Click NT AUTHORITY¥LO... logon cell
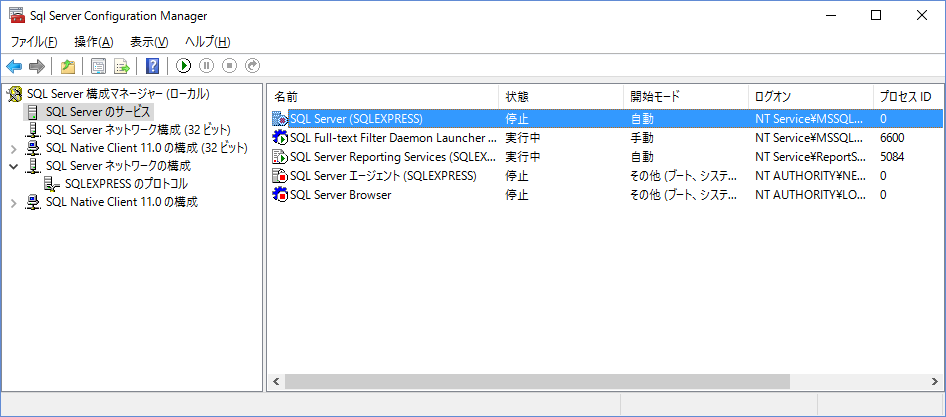The image size is (946, 417). [x=810, y=195]
